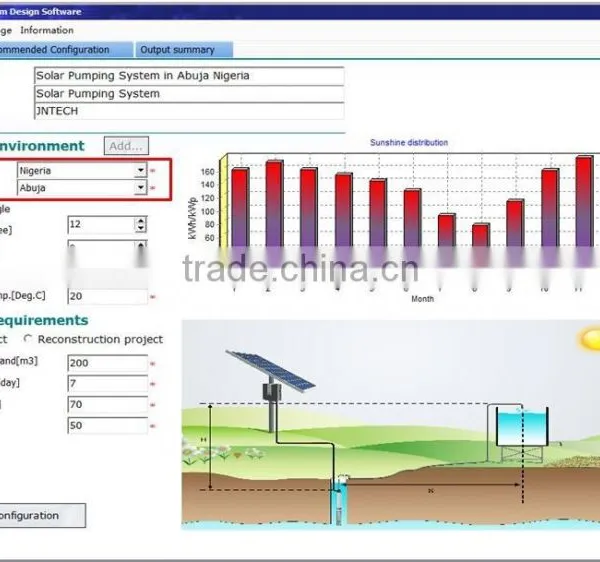600x562 pixels.
Task: Click the Sunshine distribution chart title
Action: point(409,143)
